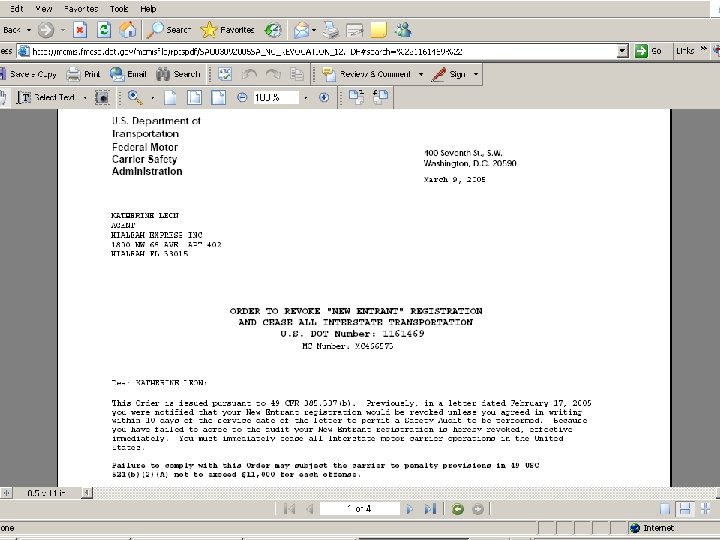Click the Rotate Counterclockwise icon
This screenshot has height=540, width=720.
point(380,97)
